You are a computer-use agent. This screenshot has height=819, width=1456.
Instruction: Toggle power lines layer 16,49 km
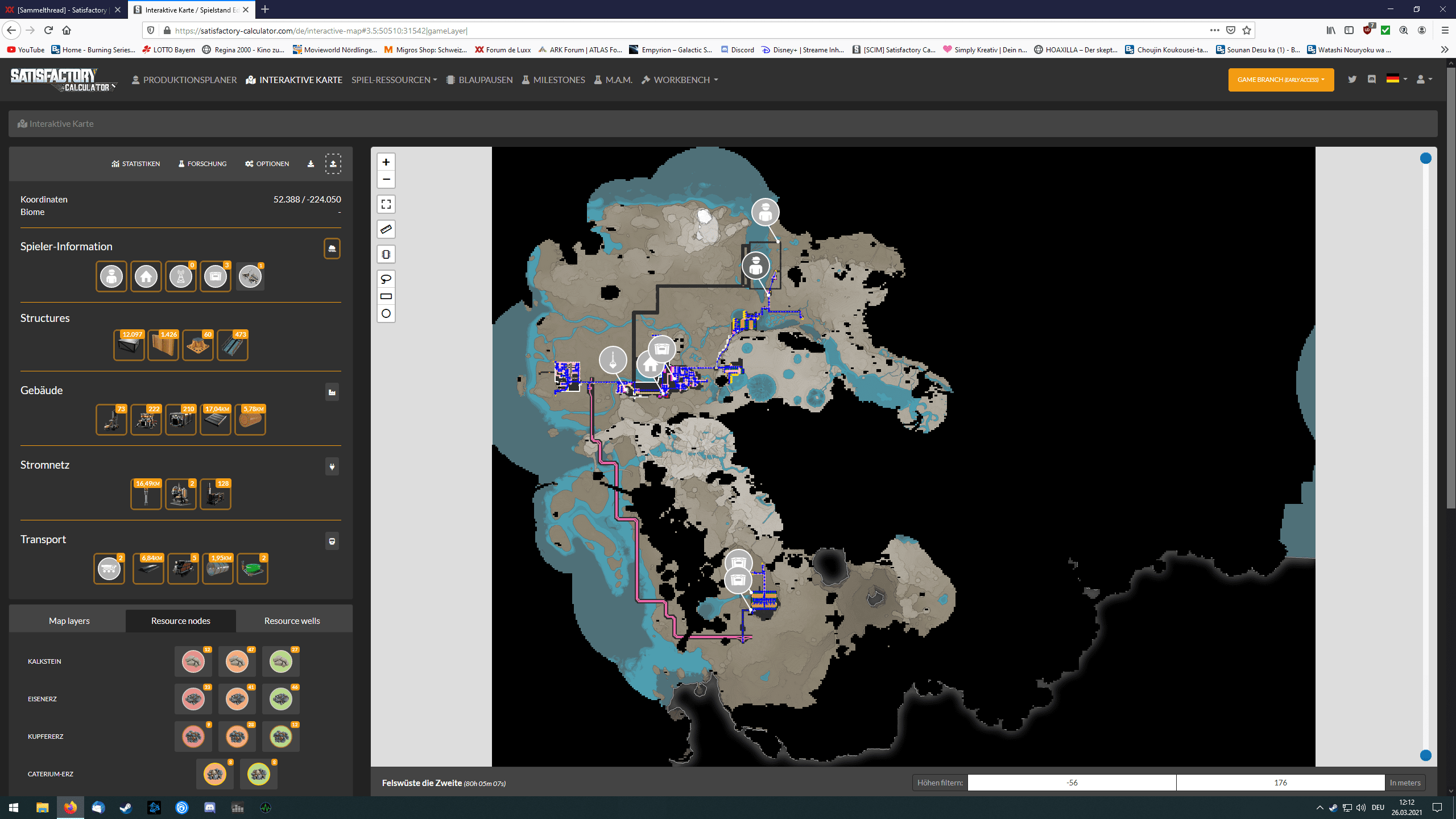tap(146, 494)
